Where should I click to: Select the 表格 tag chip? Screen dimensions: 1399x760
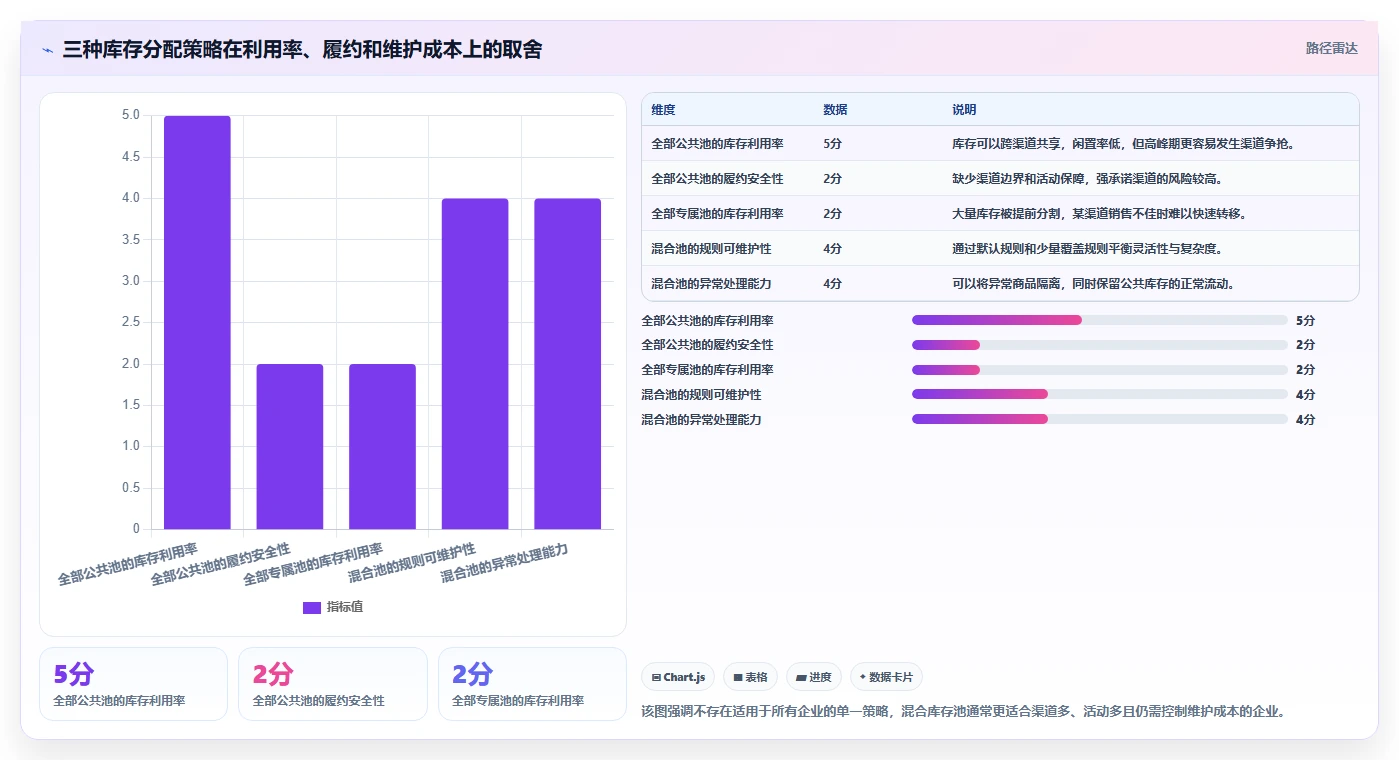coord(750,677)
